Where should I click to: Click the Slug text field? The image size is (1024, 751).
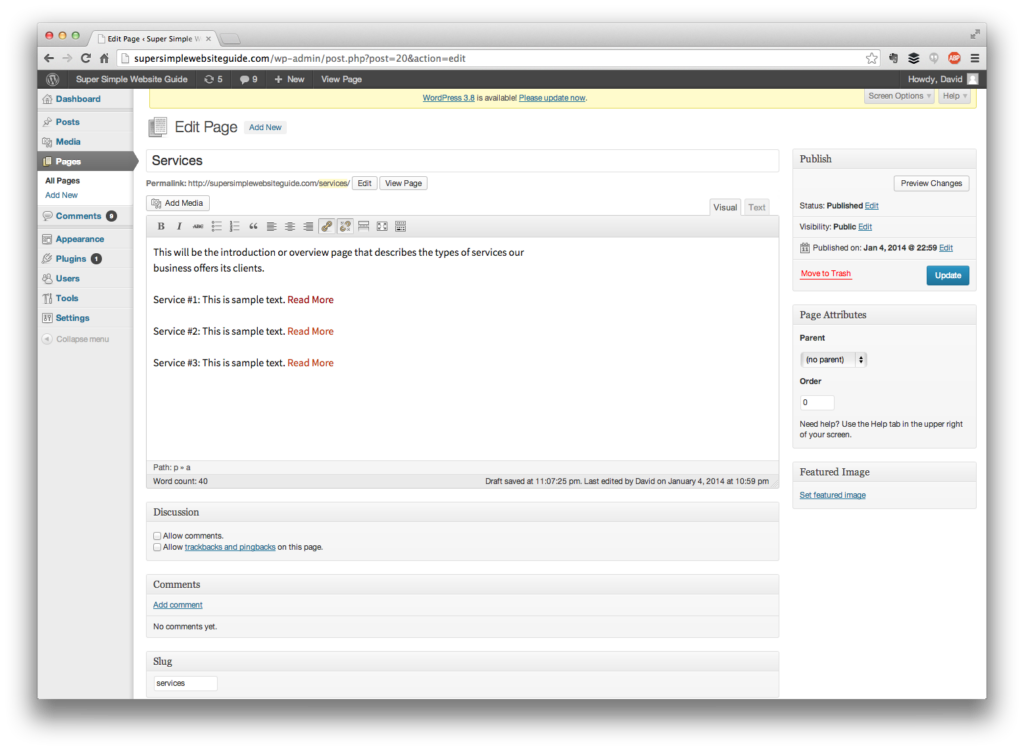pyautogui.click(x=185, y=683)
